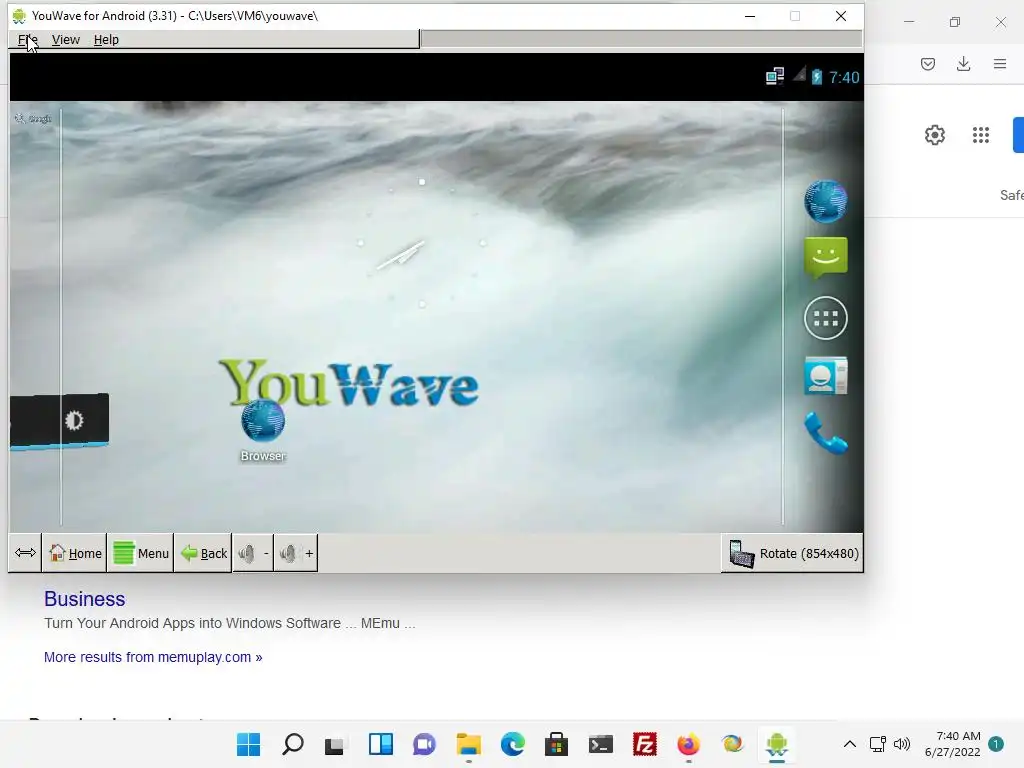This screenshot has width=1024, height=768.
Task: Tap the analog clock widget
Action: pyautogui.click(x=422, y=243)
